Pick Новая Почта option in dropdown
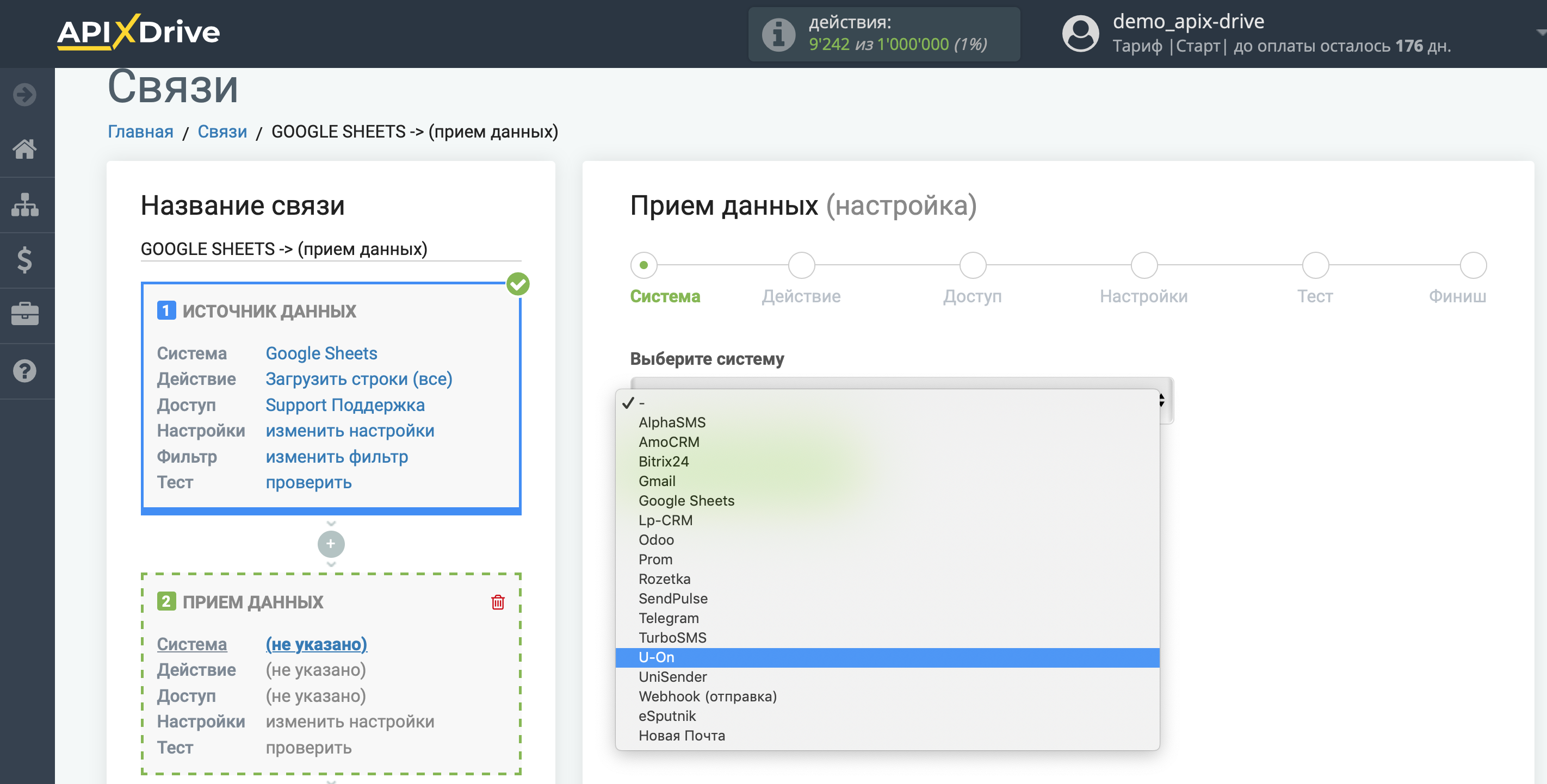 point(887,736)
